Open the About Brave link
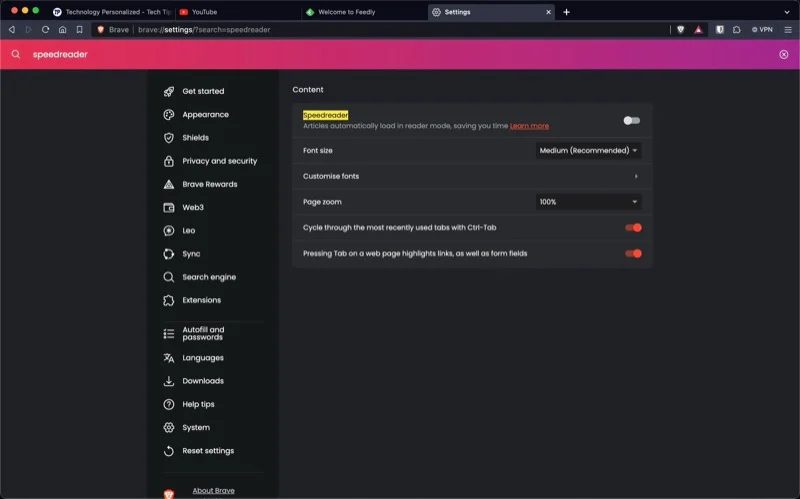The image size is (800, 499). tap(213, 491)
